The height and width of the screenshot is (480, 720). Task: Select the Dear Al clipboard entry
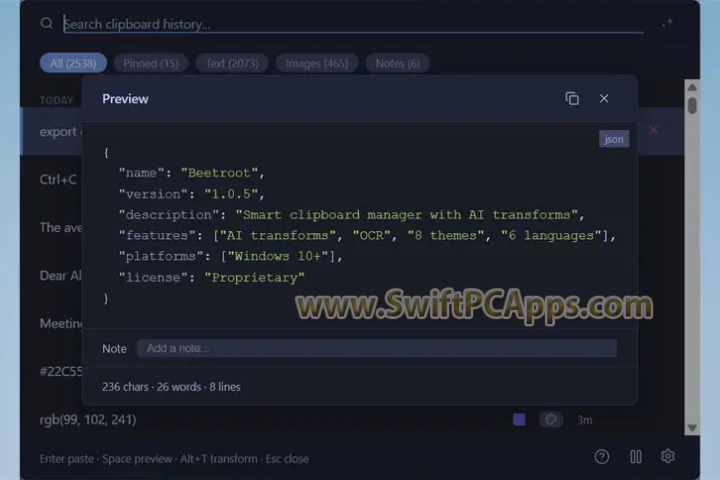[60, 276]
